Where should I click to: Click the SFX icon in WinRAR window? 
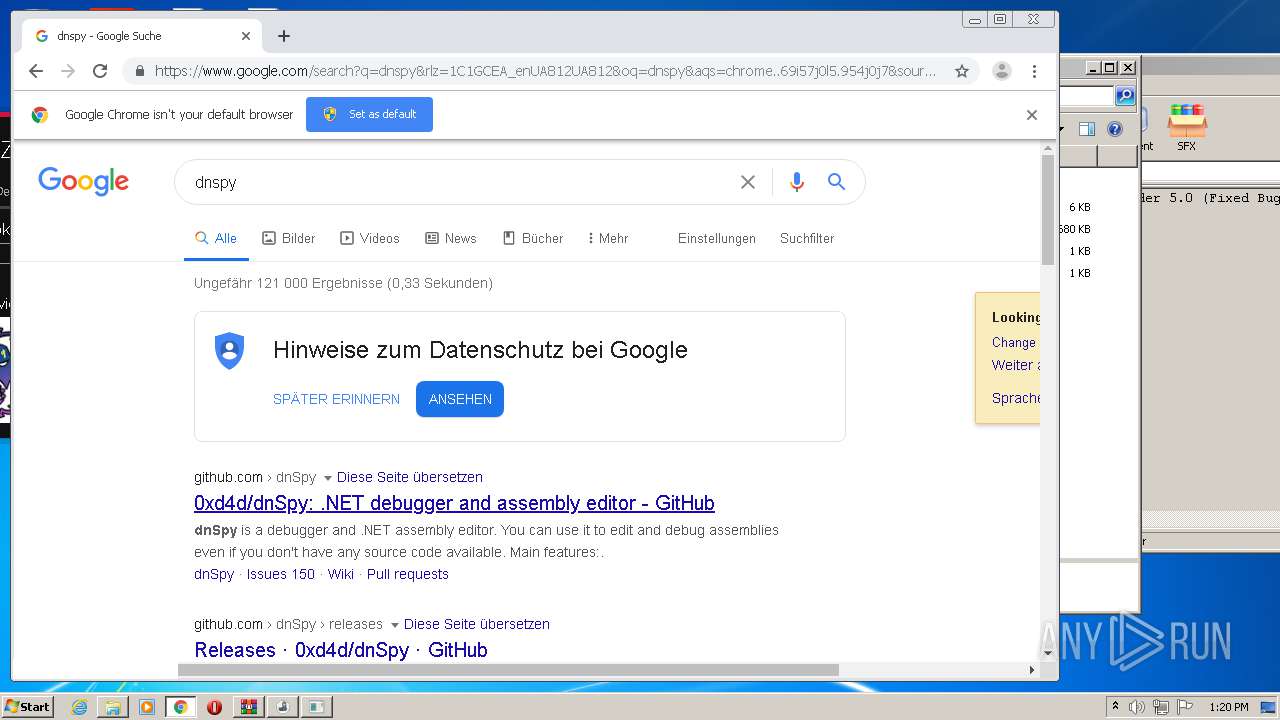[1187, 127]
